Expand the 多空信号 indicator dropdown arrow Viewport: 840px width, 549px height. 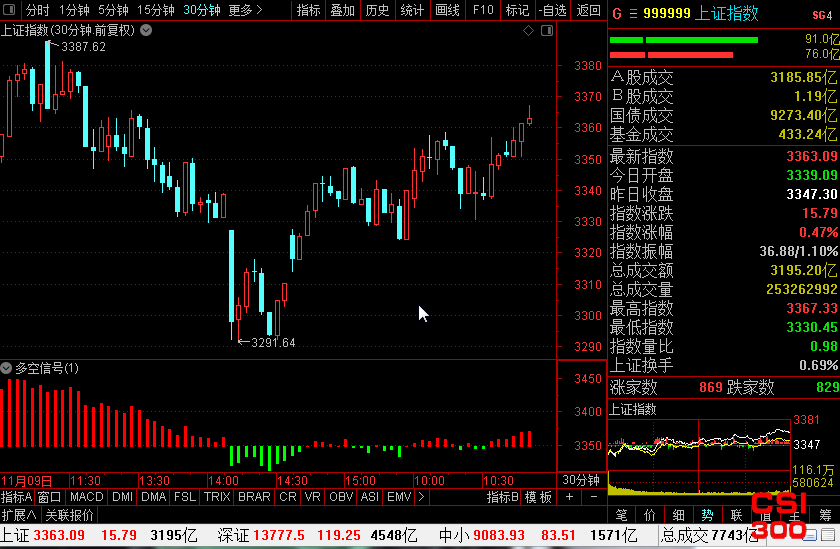tap(6, 368)
